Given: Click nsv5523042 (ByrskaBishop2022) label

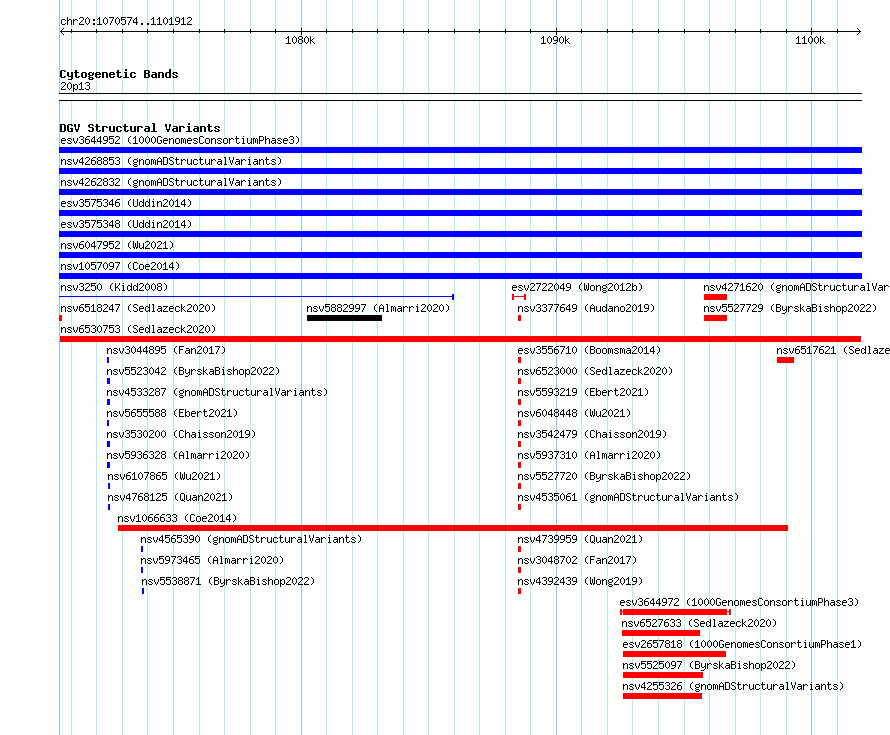Looking at the screenshot, I should coord(193,371).
